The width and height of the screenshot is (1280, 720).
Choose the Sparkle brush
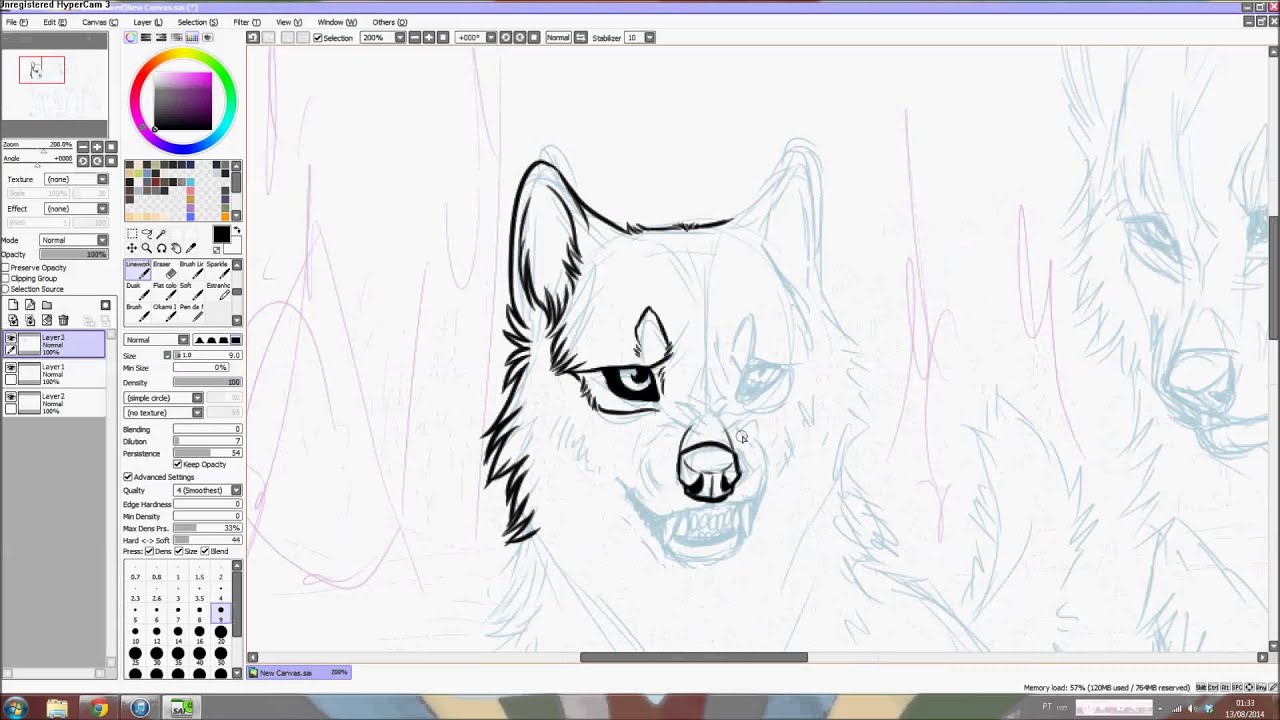click(218, 270)
